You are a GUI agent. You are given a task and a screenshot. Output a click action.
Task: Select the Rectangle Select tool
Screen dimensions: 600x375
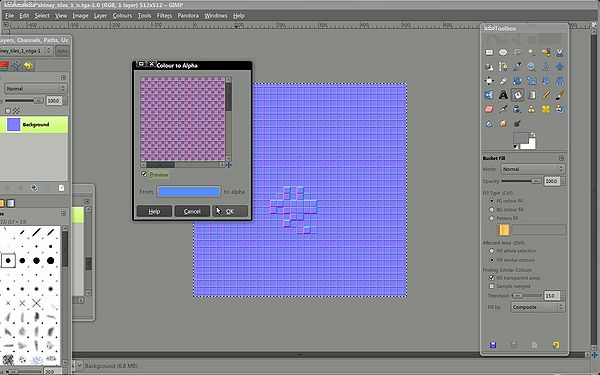click(x=489, y=52)
